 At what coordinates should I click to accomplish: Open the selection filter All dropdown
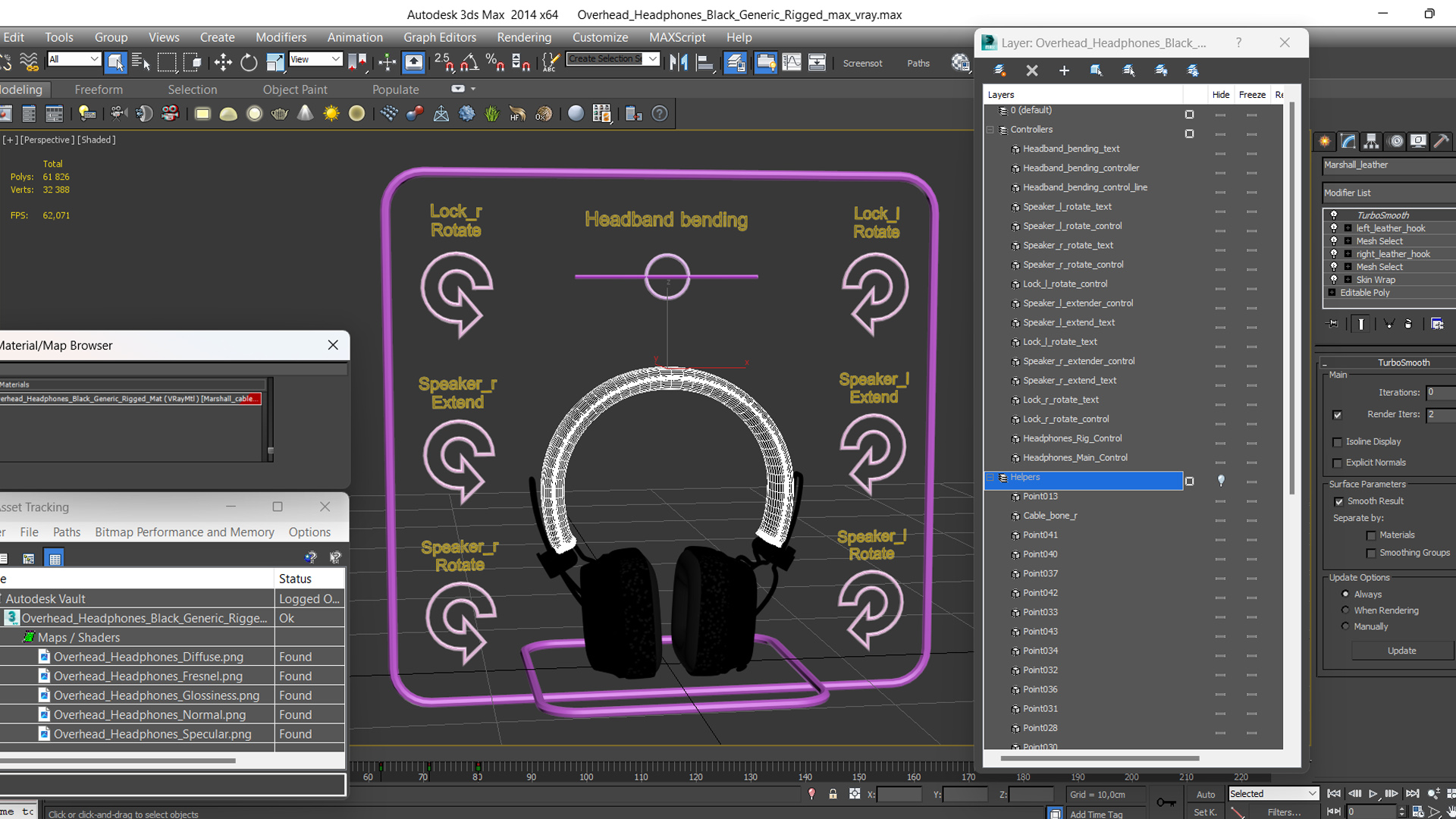coord(74,59)
